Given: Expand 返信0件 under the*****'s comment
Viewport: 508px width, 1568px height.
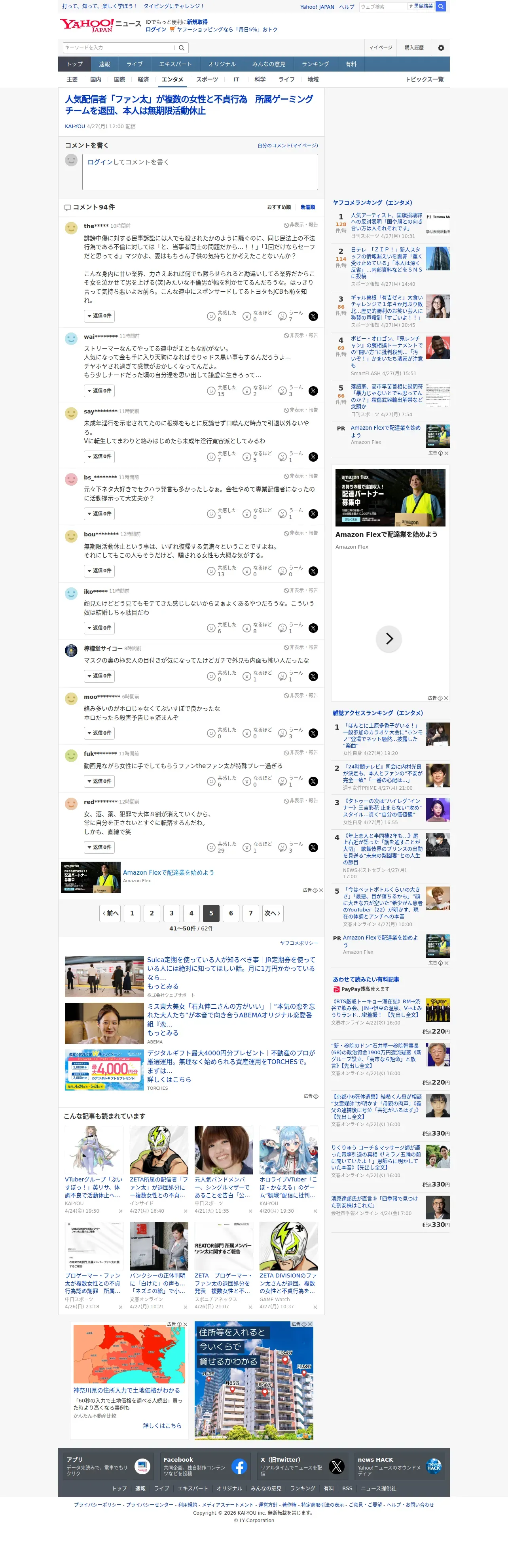Looking at the screenshot, I should pos(99,316).
